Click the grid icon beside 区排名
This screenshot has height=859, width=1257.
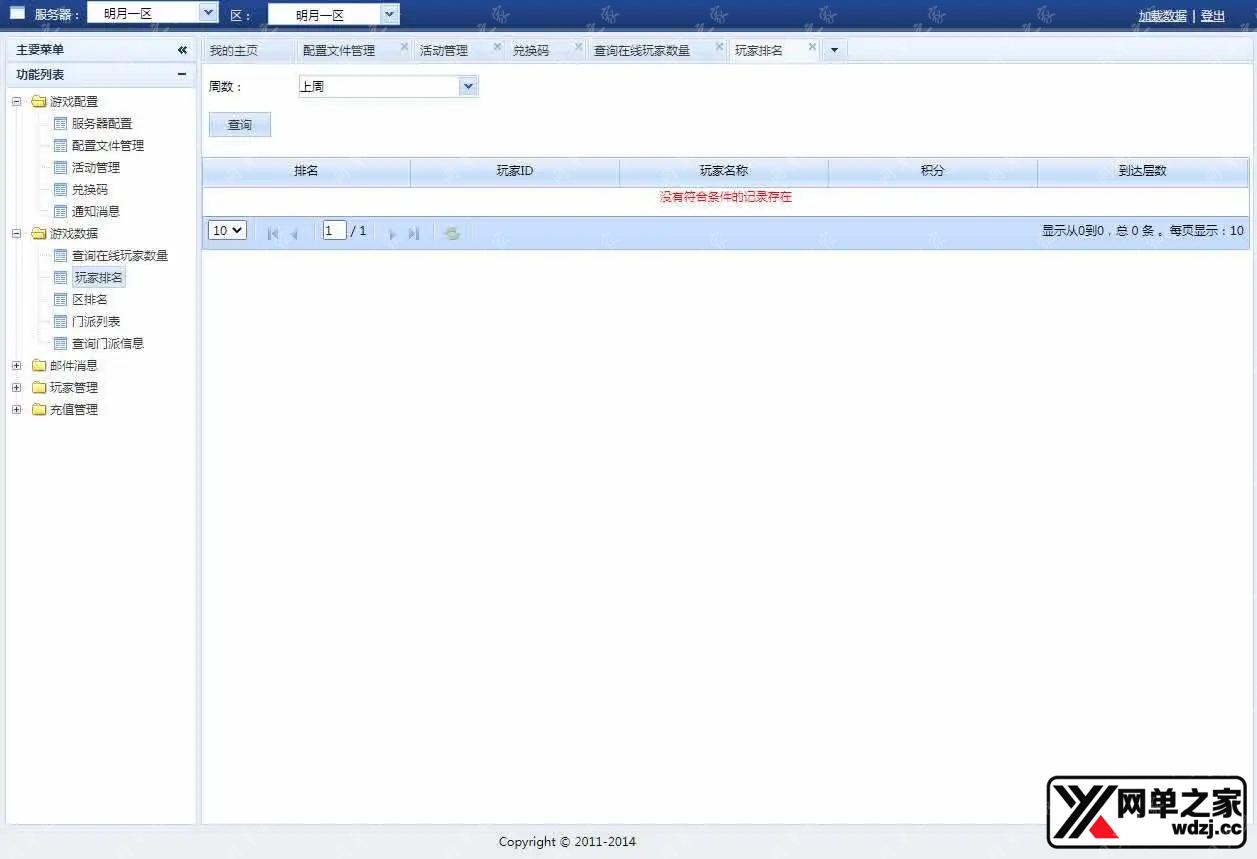[61, 299]
